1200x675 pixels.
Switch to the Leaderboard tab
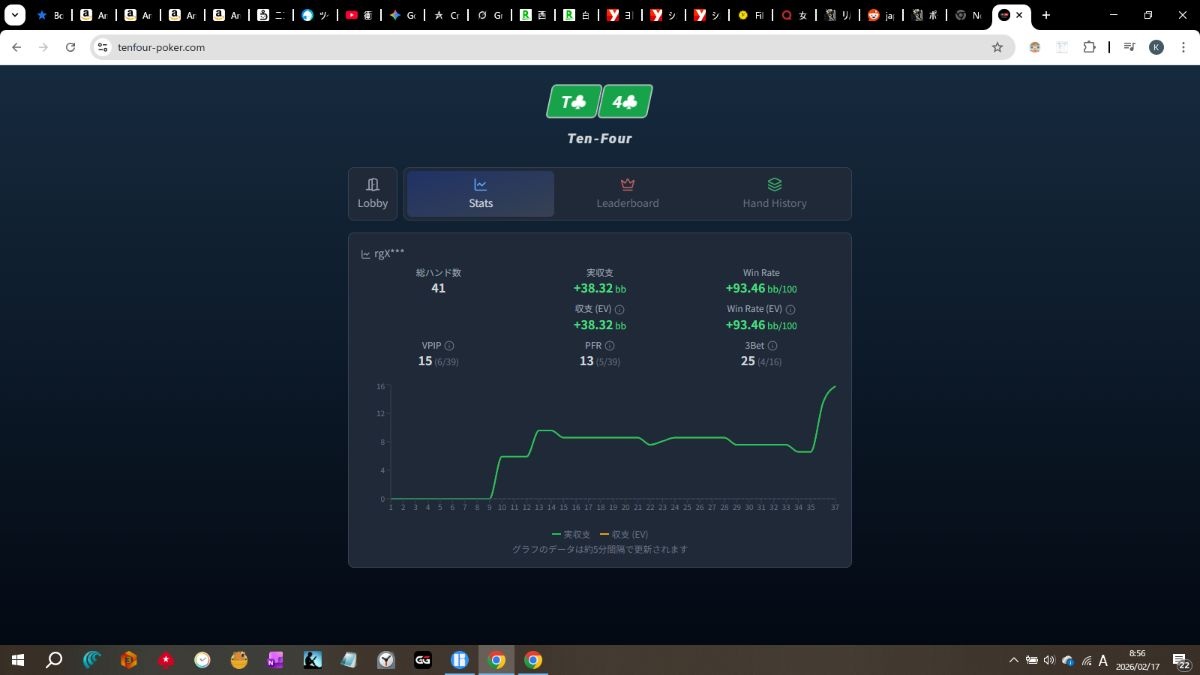click(x=627, y=193)
